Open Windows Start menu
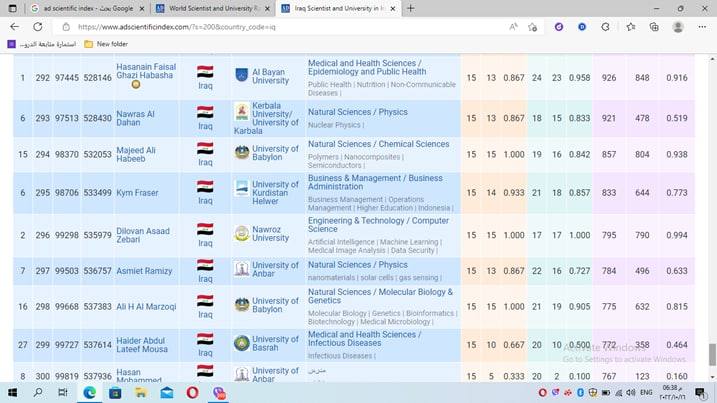This screenshot has width=717, height=403. tap(12, 392)
